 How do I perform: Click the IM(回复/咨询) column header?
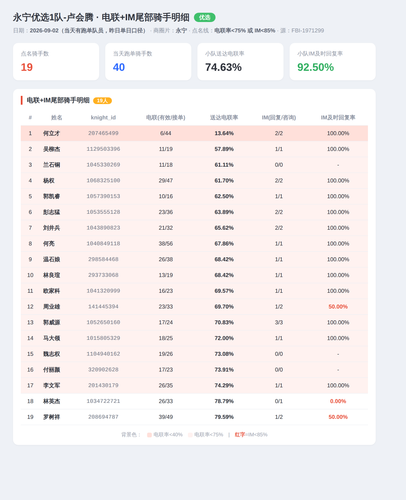point(279,117)
